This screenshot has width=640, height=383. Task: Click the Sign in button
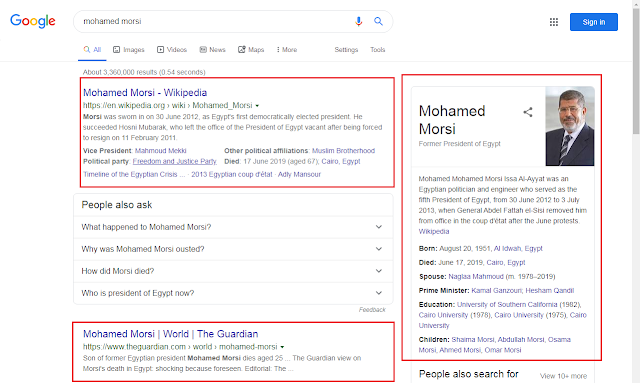click(593, 22)
